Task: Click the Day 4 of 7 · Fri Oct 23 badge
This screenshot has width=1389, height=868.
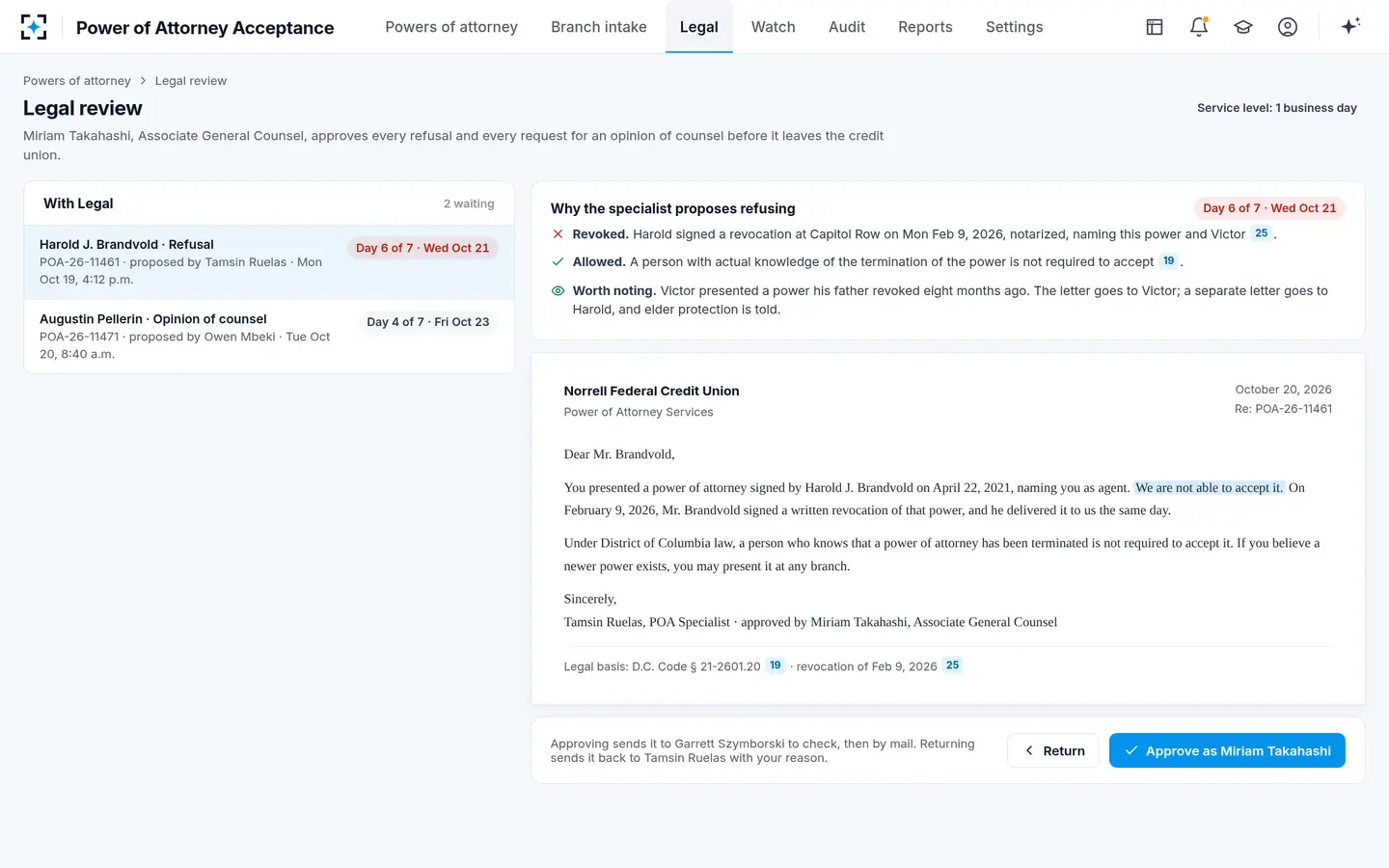Action: [x=428, y=322]
